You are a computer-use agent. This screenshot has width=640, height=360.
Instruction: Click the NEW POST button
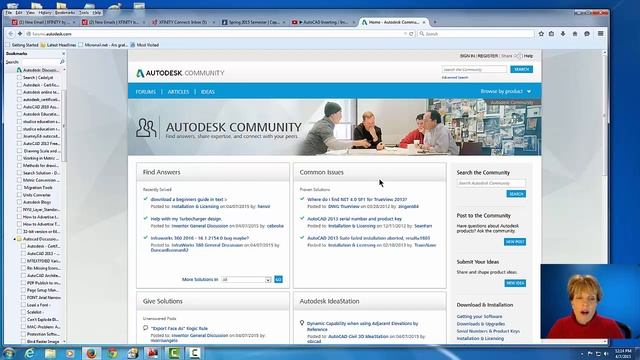click(x=515, y=242)
